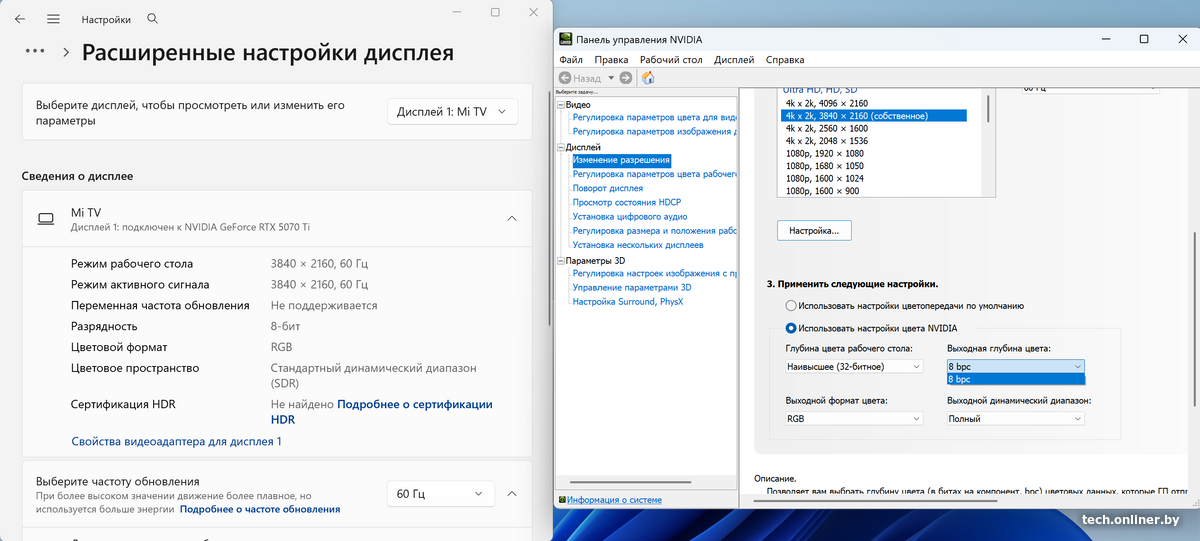This screenshot has height=541, width=1200.
Task: Open Информация о системе link
Action: pos(614,500)
